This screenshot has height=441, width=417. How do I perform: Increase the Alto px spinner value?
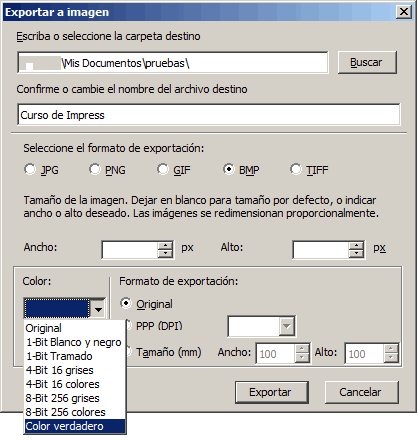(356, 245)
